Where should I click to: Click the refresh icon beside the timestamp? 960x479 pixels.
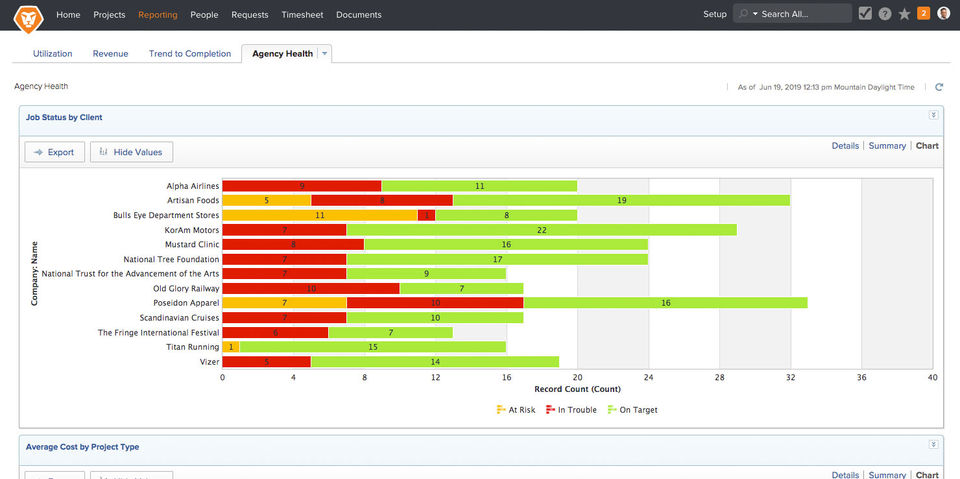point(939,88)
